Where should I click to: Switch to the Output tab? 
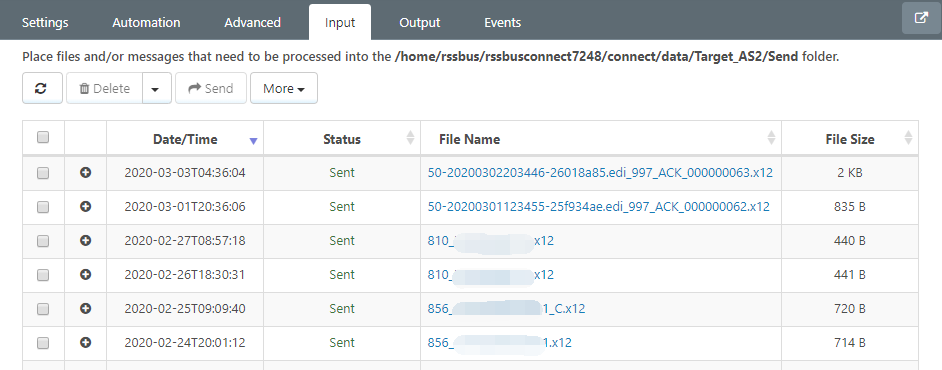pos(420,23)
